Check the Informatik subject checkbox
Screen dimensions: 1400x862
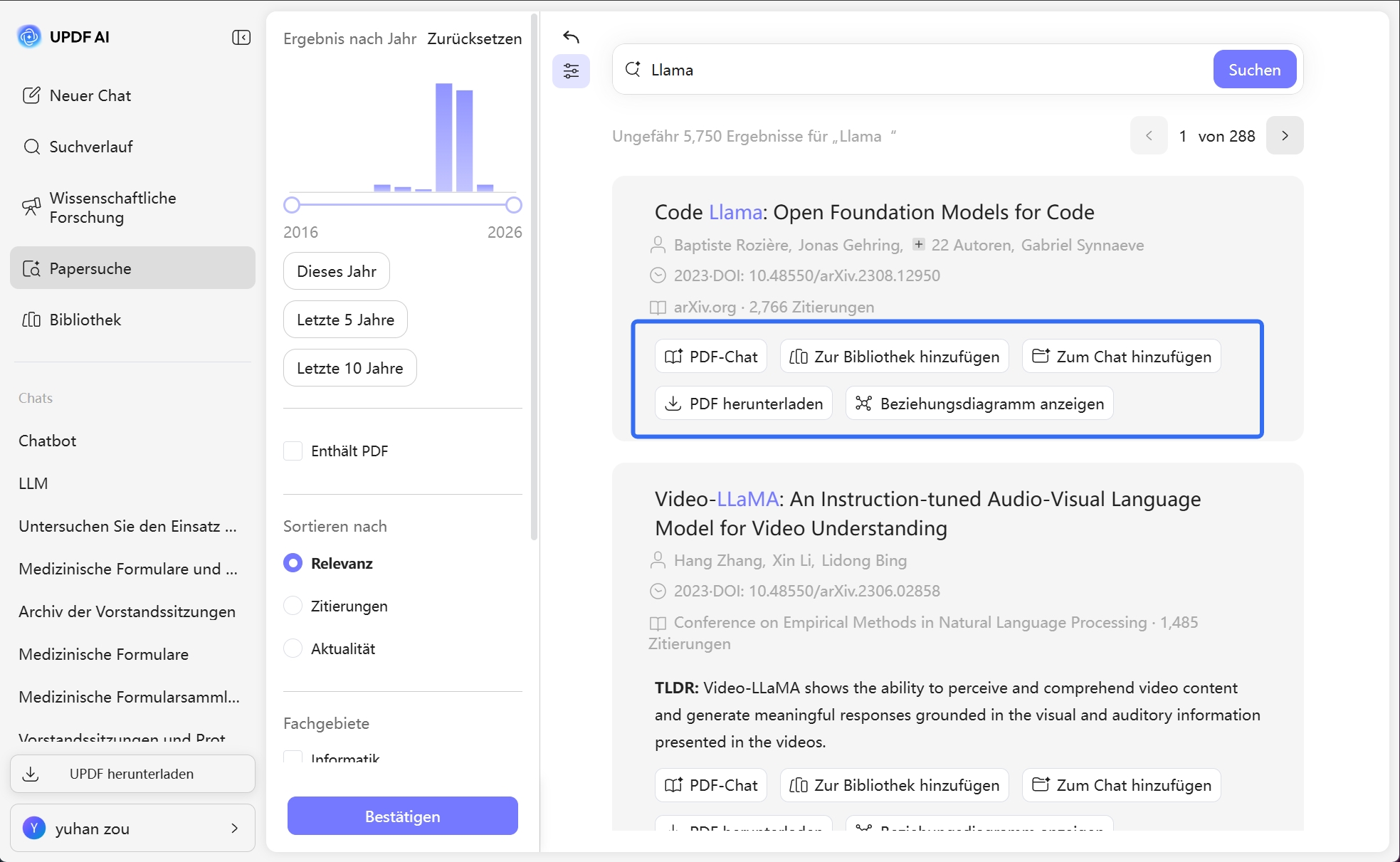tap(293, 757)
